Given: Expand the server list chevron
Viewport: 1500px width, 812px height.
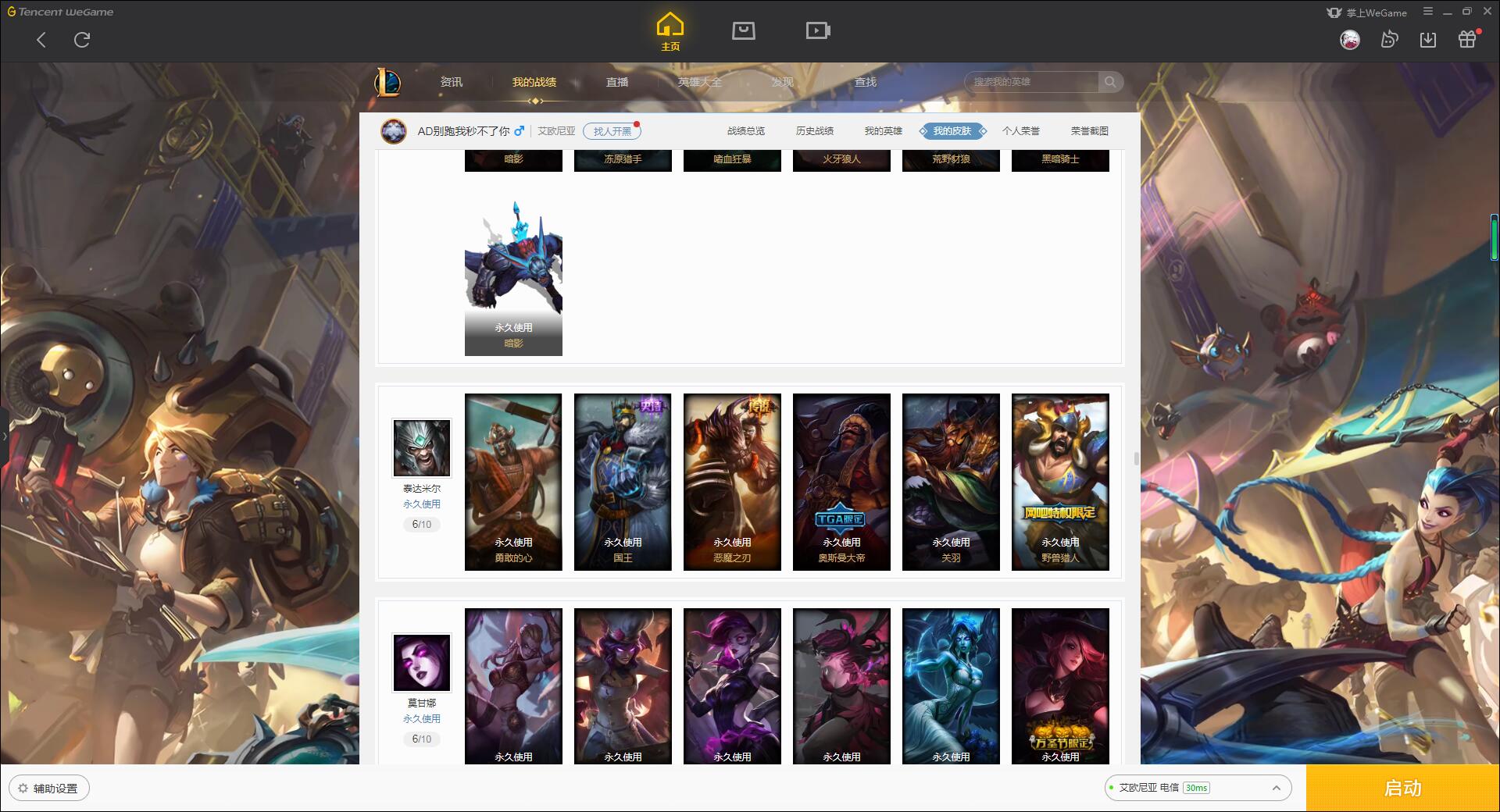Looking at the screenshot, I should (1277, 789).
